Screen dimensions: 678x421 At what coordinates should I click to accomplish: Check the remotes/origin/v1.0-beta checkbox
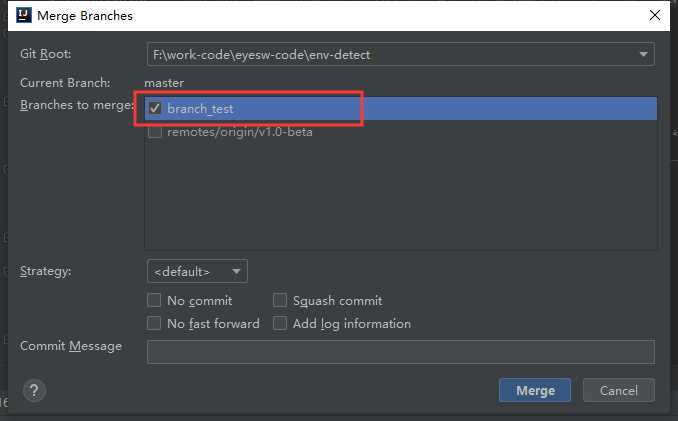click(155, 132)
